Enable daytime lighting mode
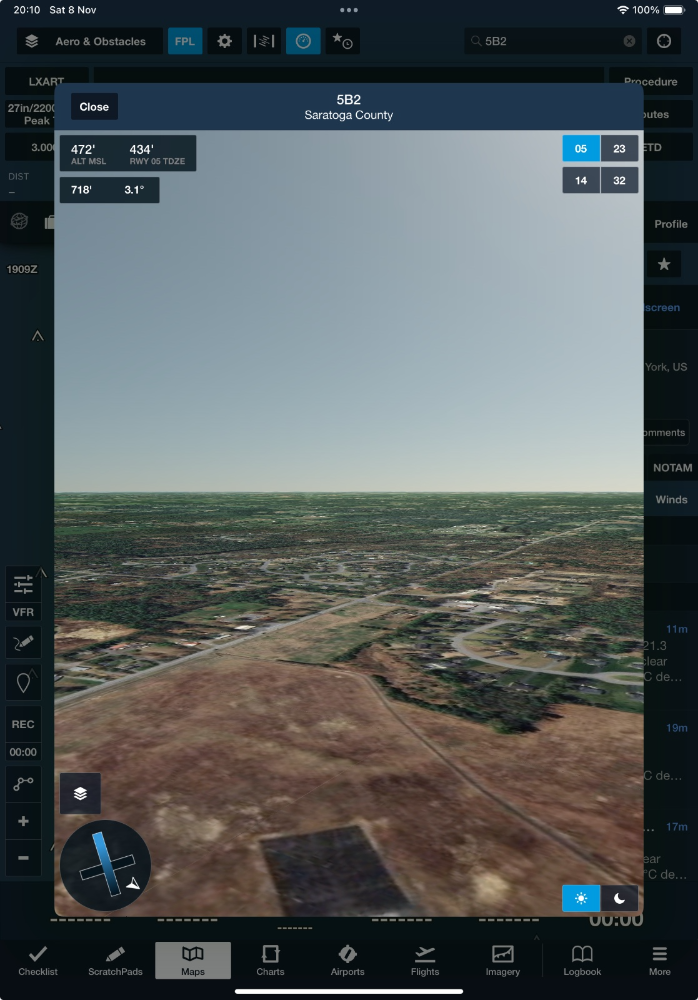Image resolution: width=698 pixels, height=1000 pixels. pyautogui.click(x=581, y=898)
